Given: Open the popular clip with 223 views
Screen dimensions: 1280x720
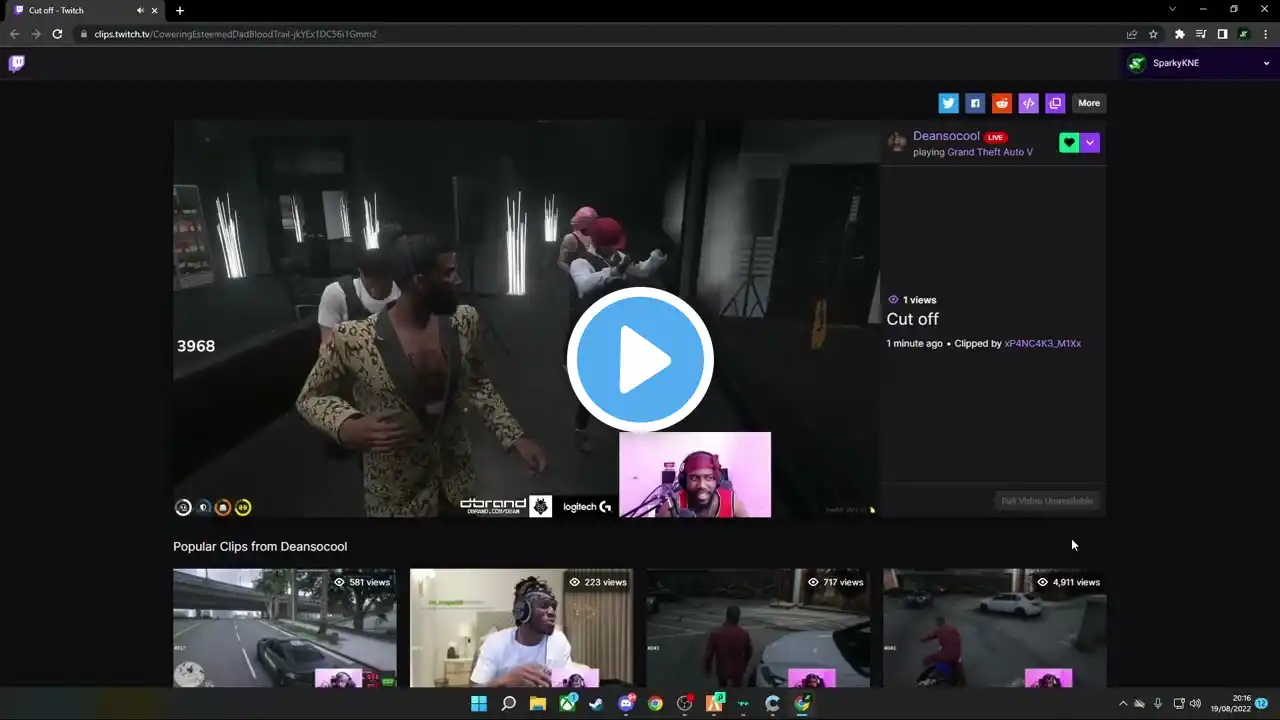Looking at the screenshot, I should pos(521,628).
